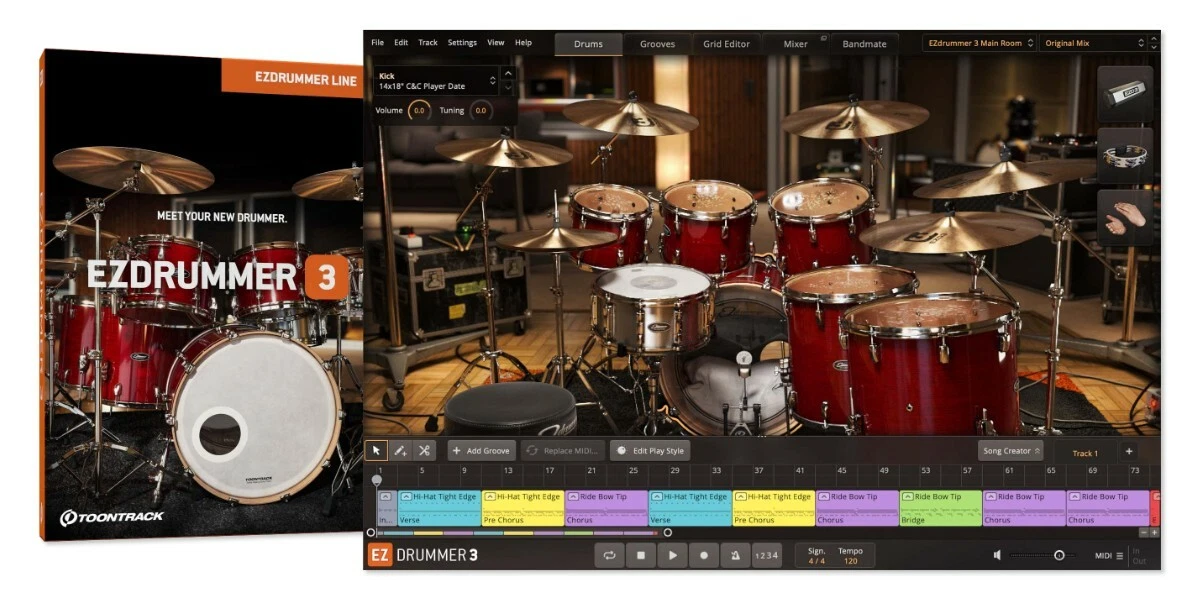Open the Edit menu
The image size is (1200, 600).
coord(401,43)
